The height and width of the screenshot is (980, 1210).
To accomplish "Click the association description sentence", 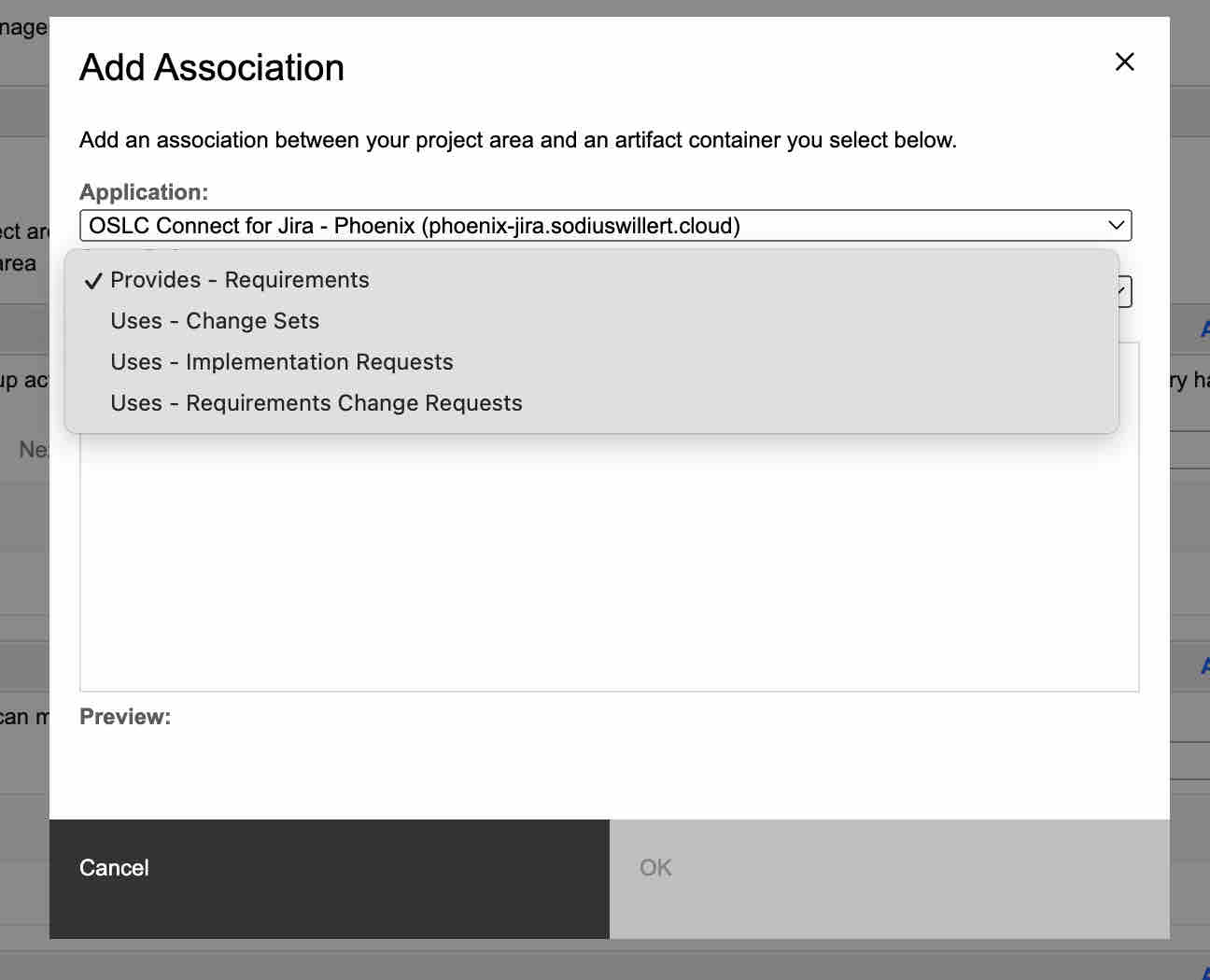I will [x=517, y=140].
